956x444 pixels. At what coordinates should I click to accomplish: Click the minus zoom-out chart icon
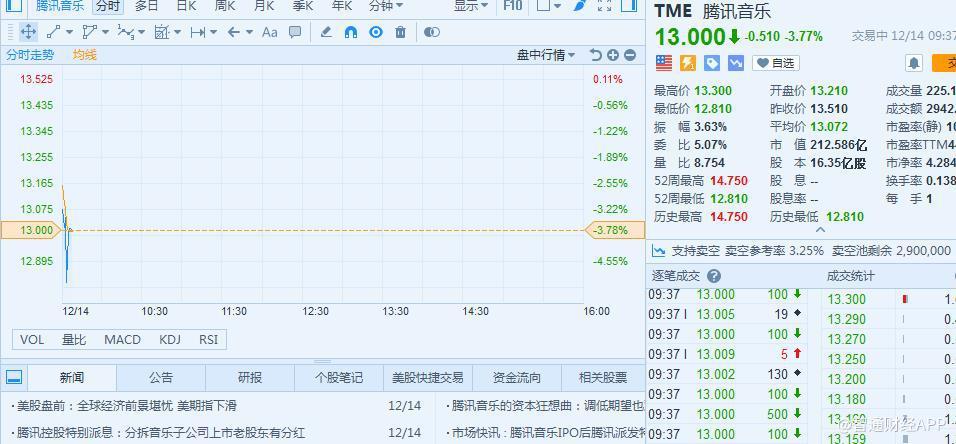coord(630,56)
